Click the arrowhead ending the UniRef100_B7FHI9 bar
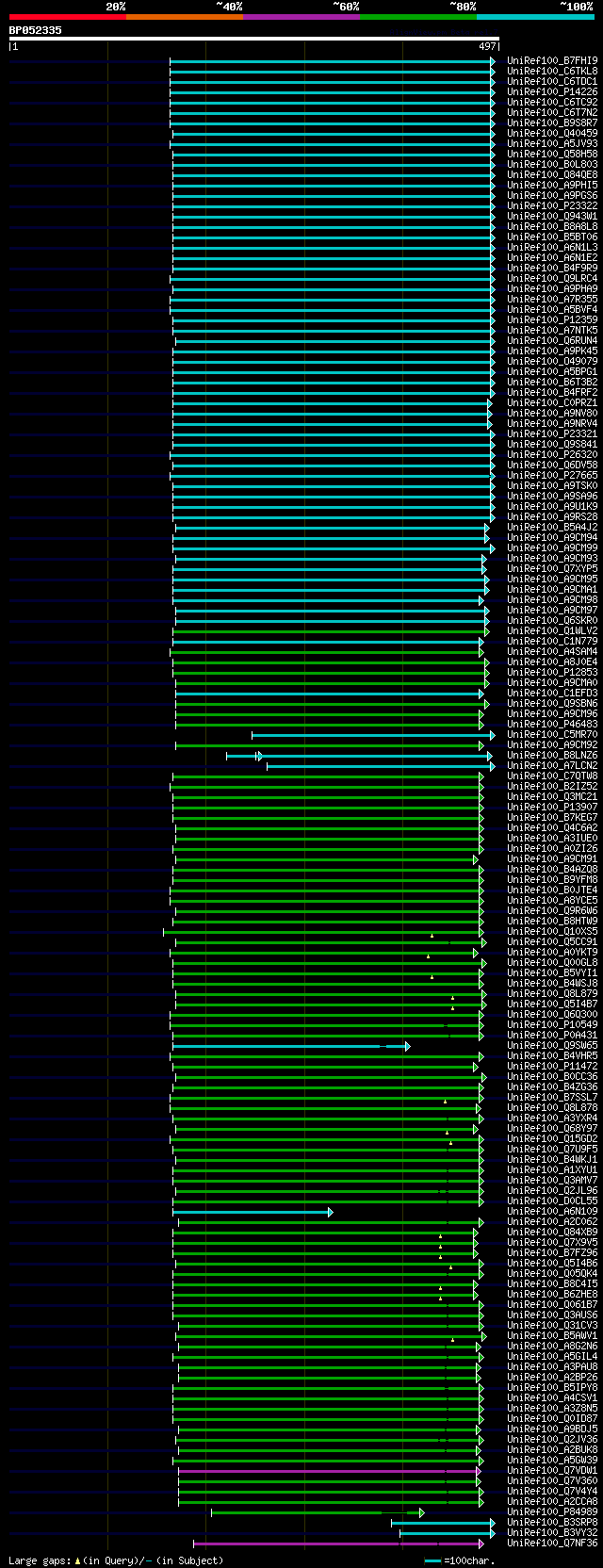This screenshot has height=1568, width=603. click(492, 61)
